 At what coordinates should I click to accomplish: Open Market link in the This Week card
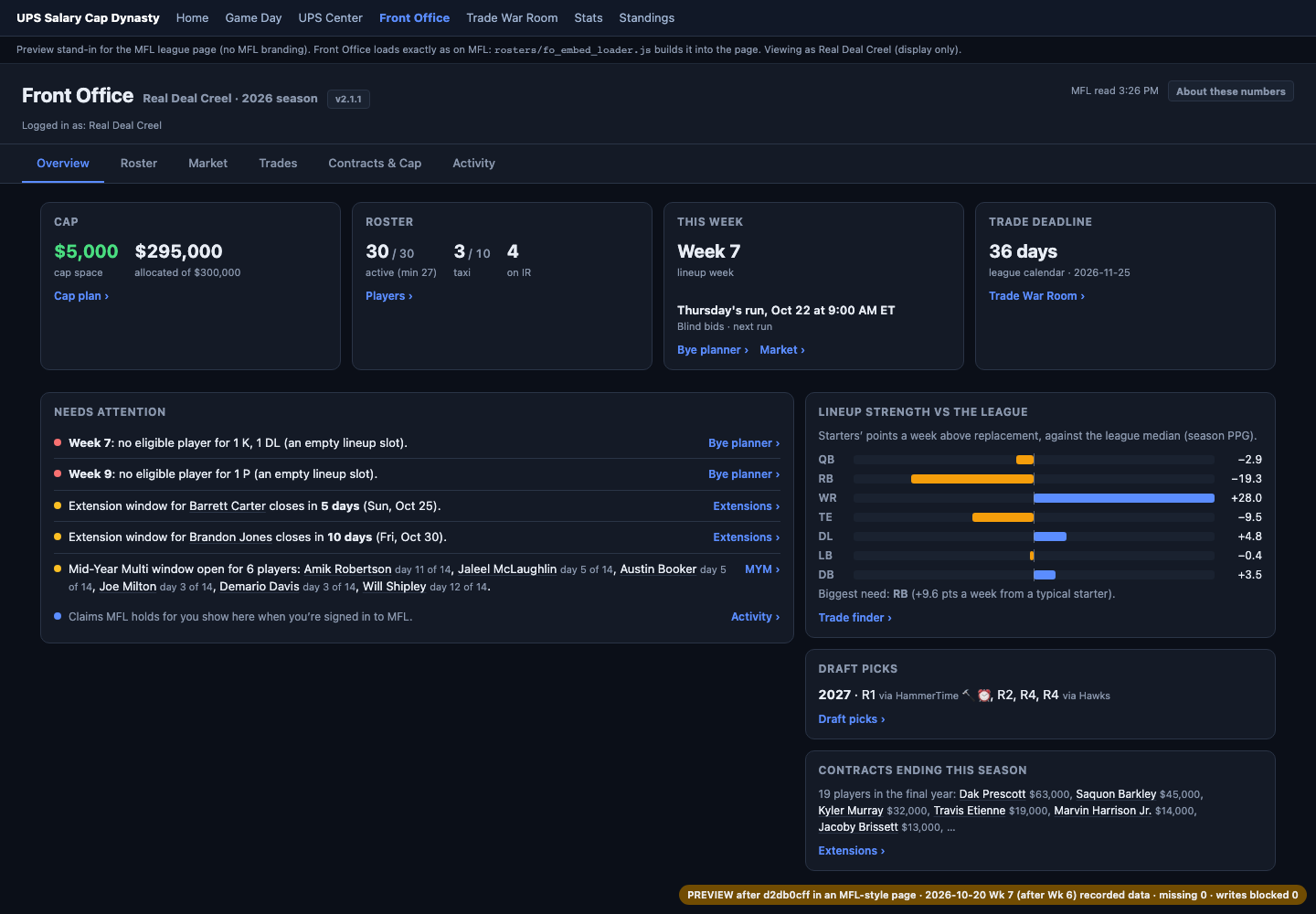[782, 350]
